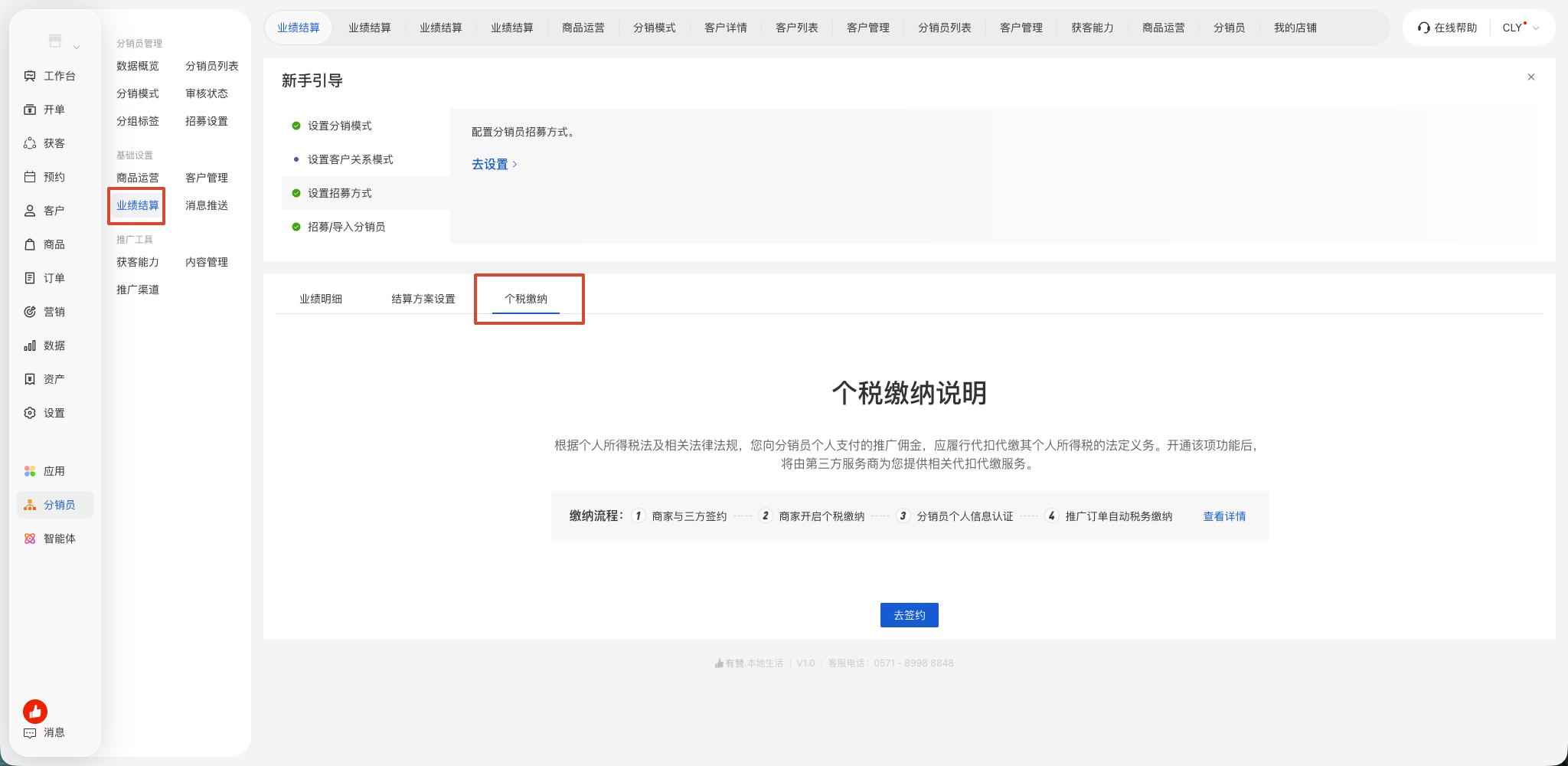Click the red thumbs-up Youzan logo
This screenshot has height=766, width=1568.
(35, 712)
